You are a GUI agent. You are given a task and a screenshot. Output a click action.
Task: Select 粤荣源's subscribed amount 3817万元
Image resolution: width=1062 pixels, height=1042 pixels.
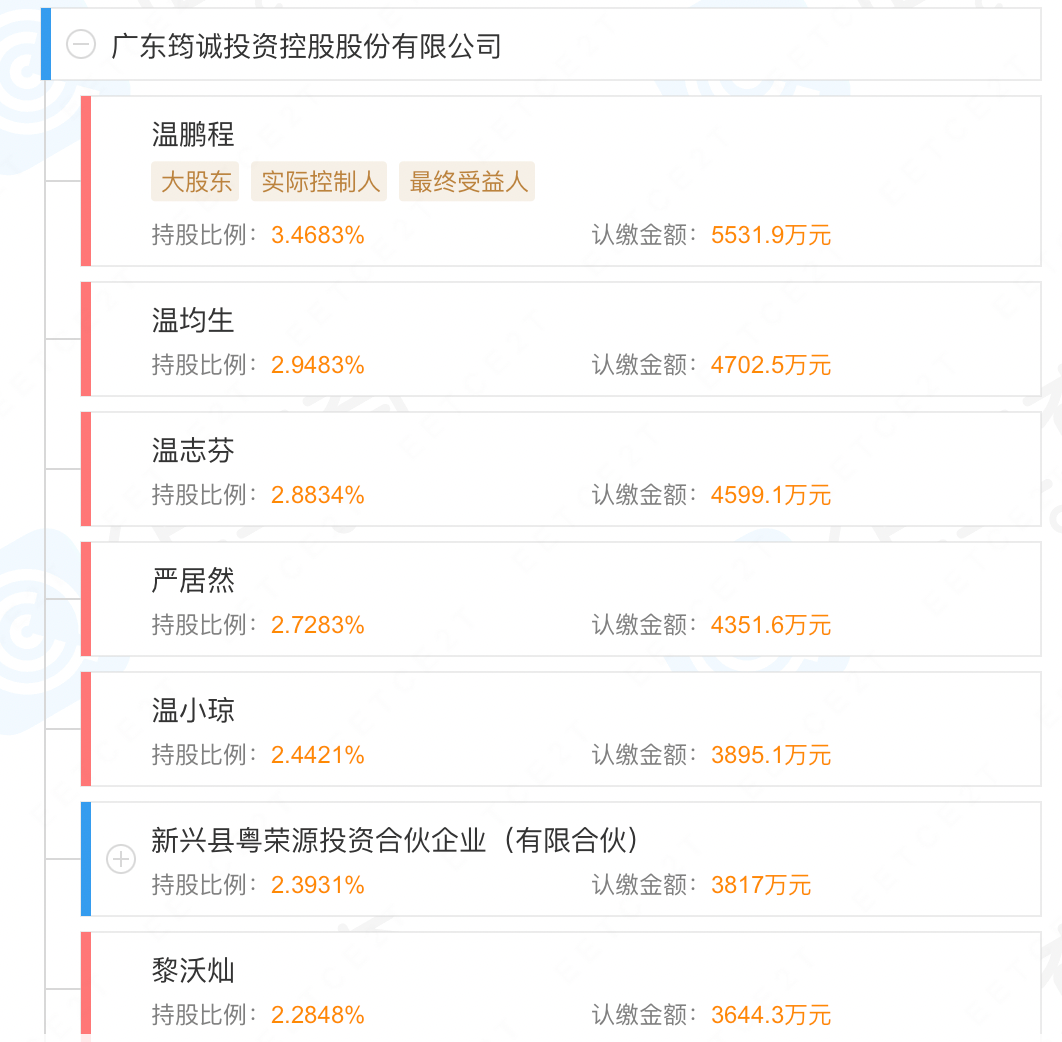point(761,886)
